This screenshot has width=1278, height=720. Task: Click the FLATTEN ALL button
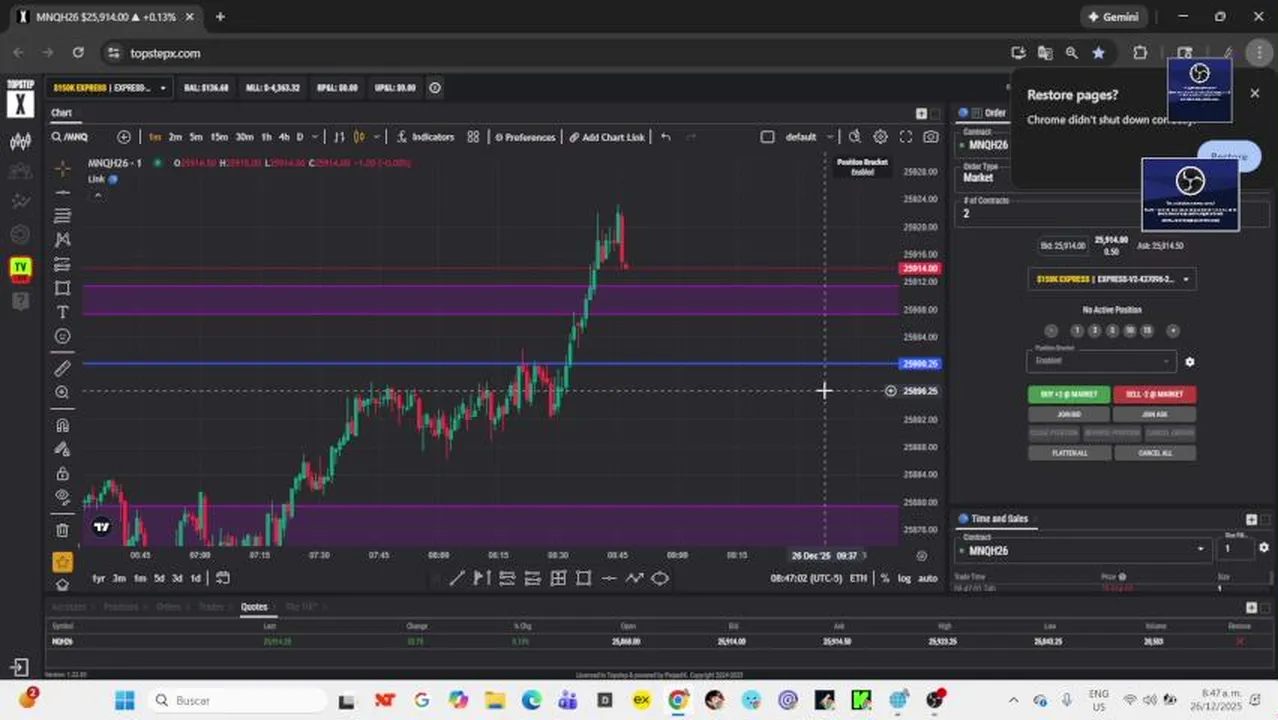[x=1069, y=453]
